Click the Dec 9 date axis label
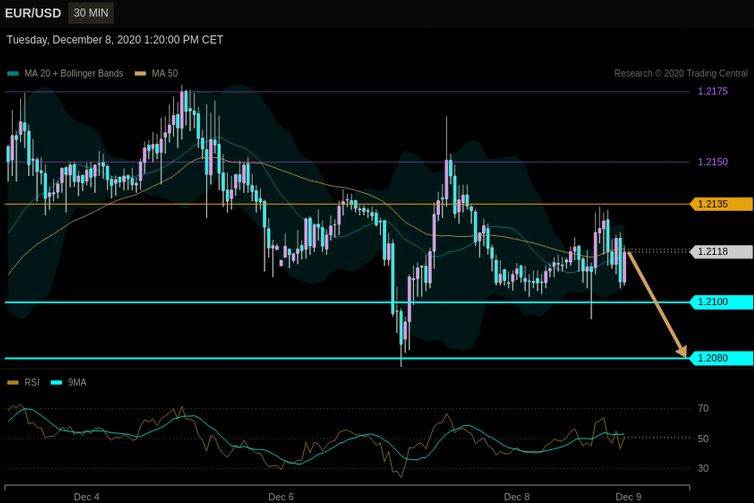 click(628, 496)
